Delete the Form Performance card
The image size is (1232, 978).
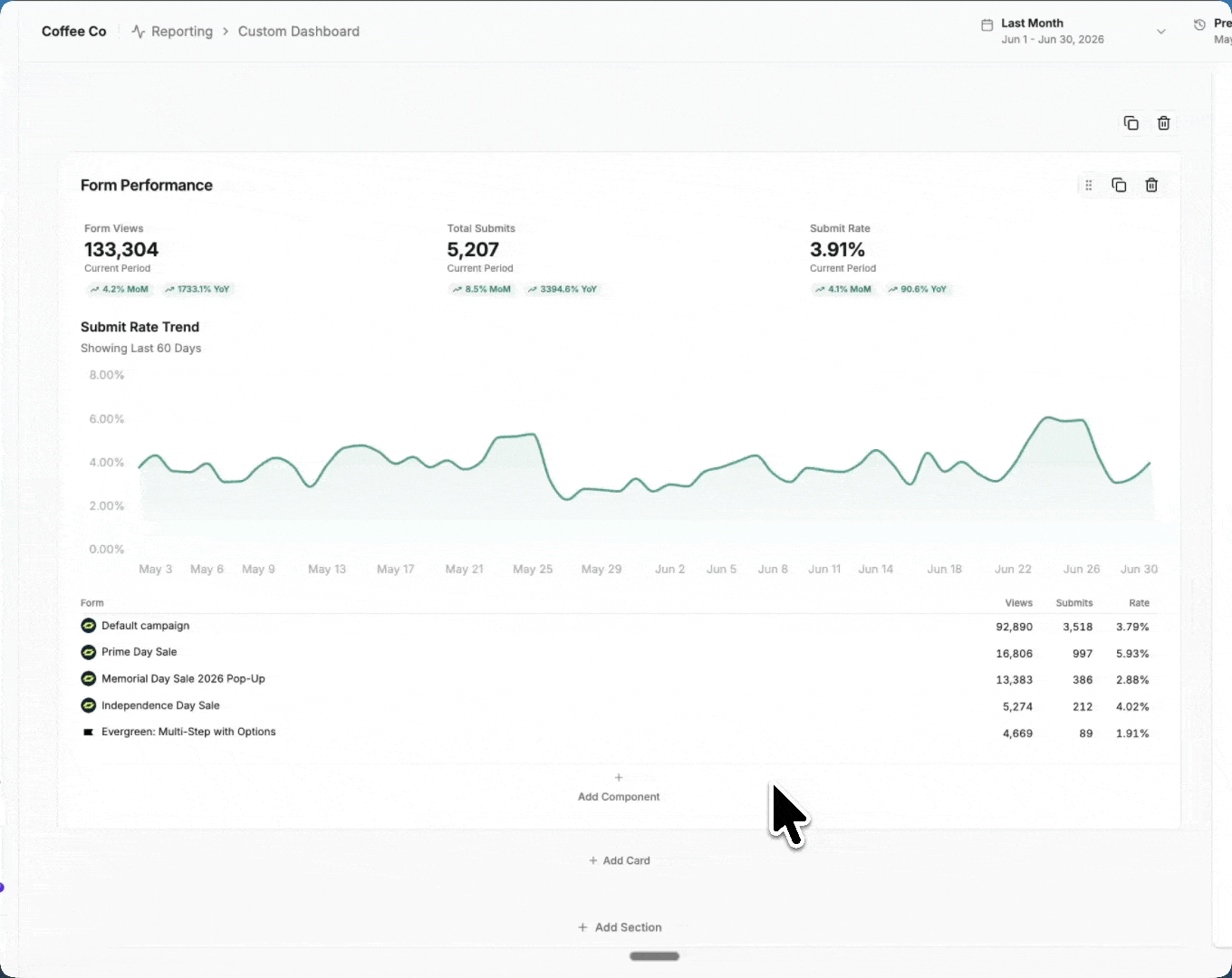coord(1151,185)
